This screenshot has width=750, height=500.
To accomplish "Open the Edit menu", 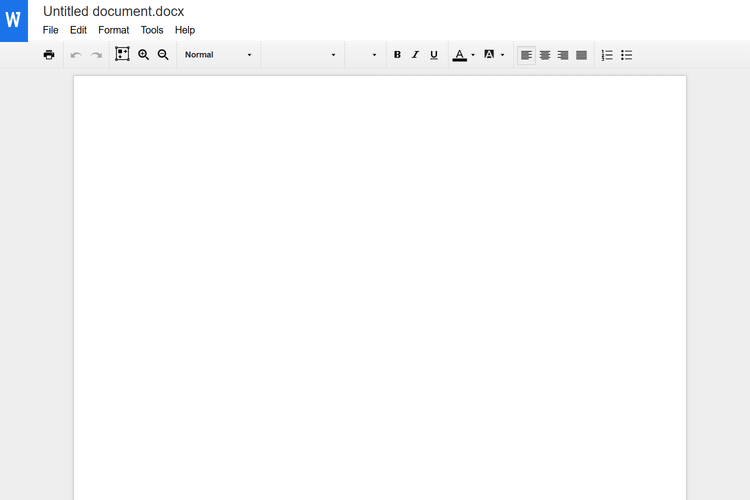I will (78, 30).
